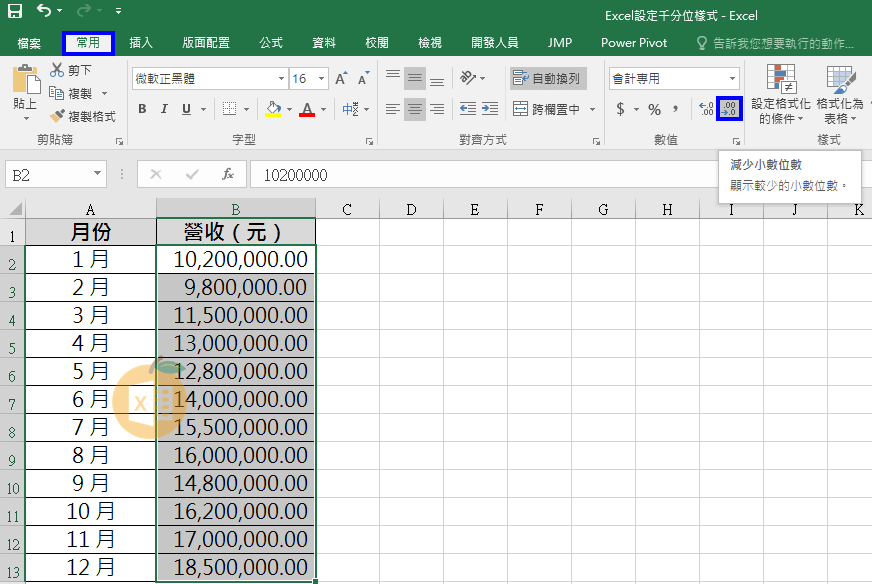Viewport: 872px width, 584px height.
Task: Toggle Bold formatting
Action: [142, 109]
